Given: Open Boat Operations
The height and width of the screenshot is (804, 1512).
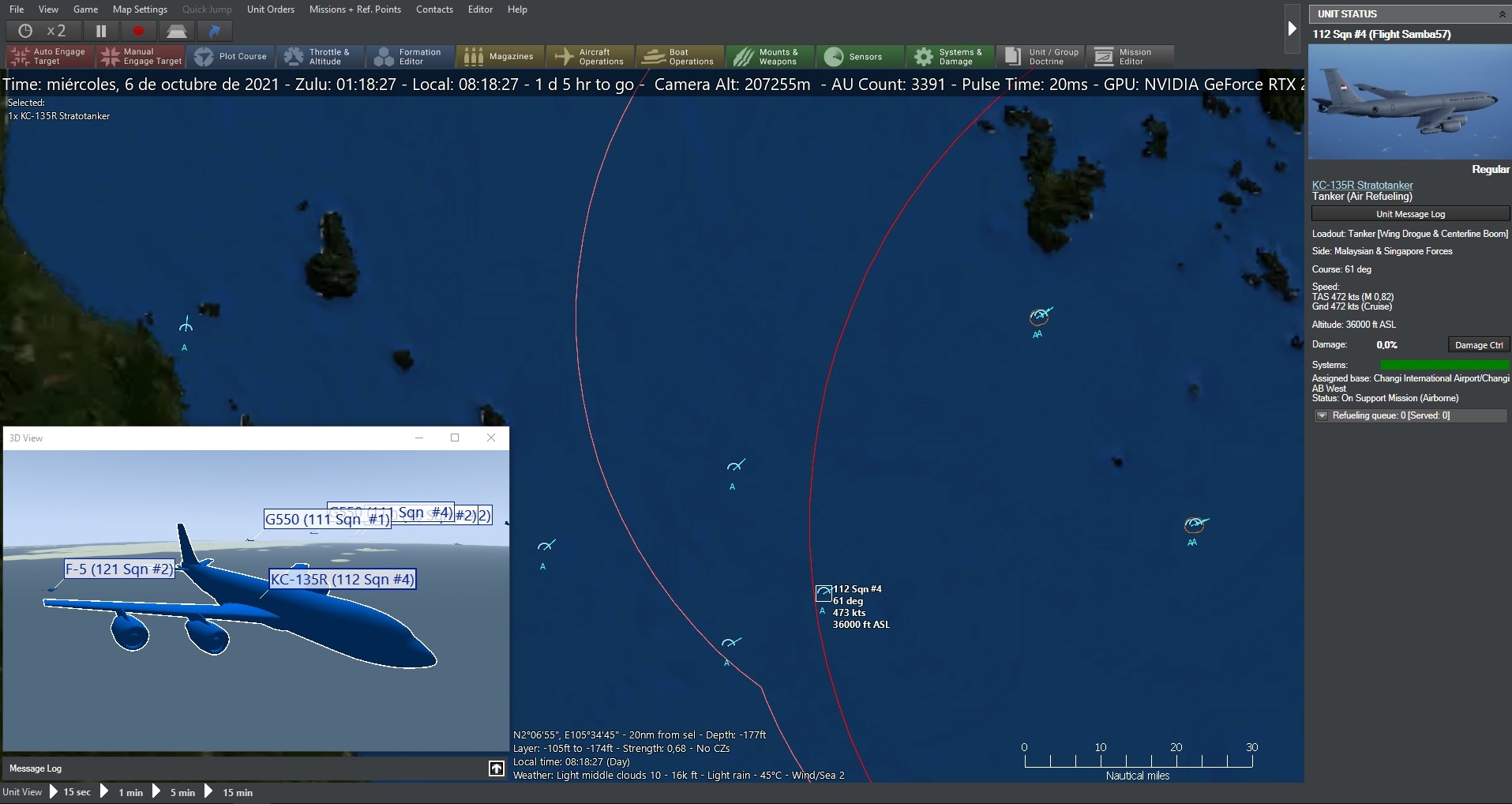Looking at the screenshot, I should [x=678, y=56].
